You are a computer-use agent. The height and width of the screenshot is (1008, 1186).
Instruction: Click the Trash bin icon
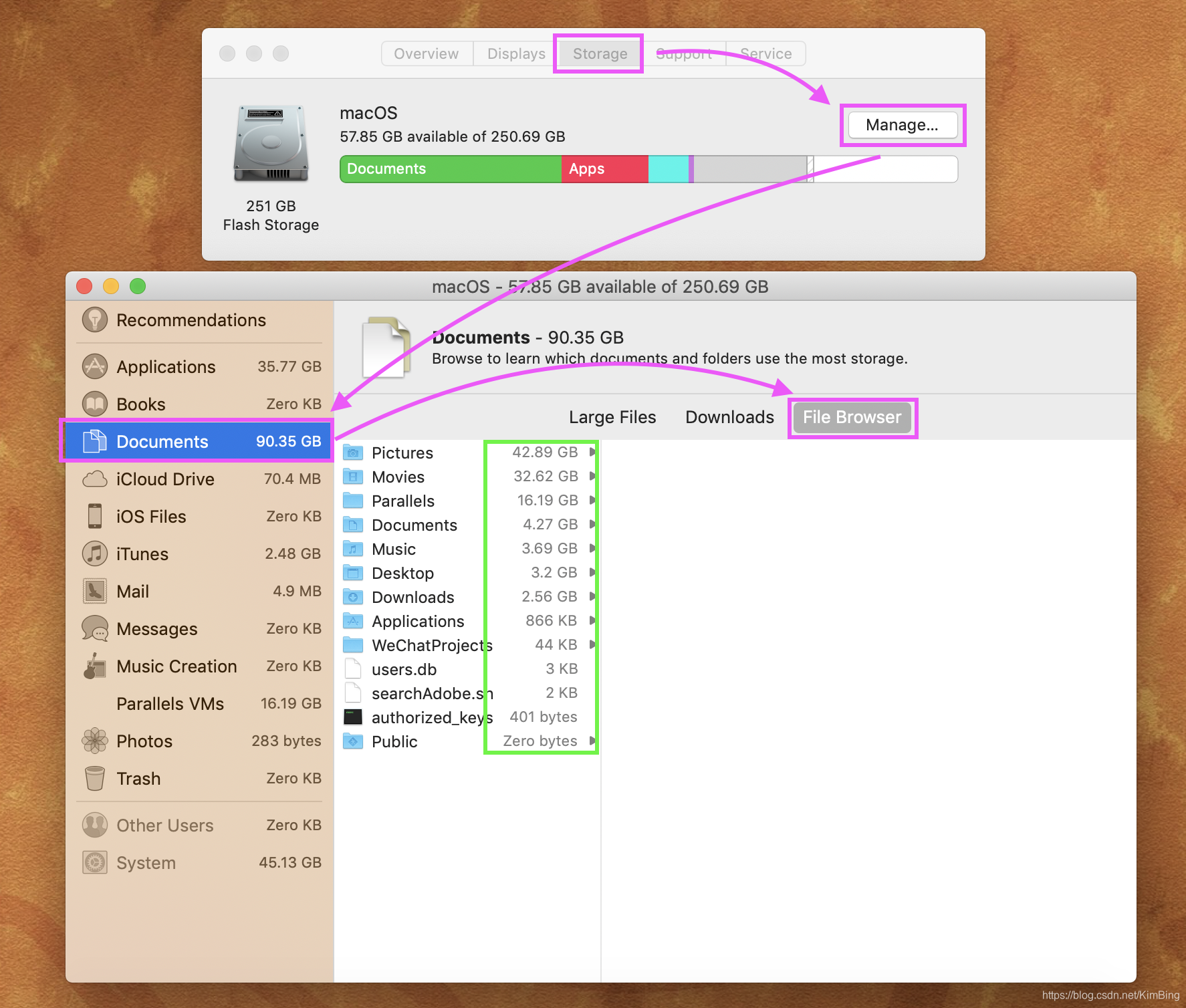tap(95, 778)
